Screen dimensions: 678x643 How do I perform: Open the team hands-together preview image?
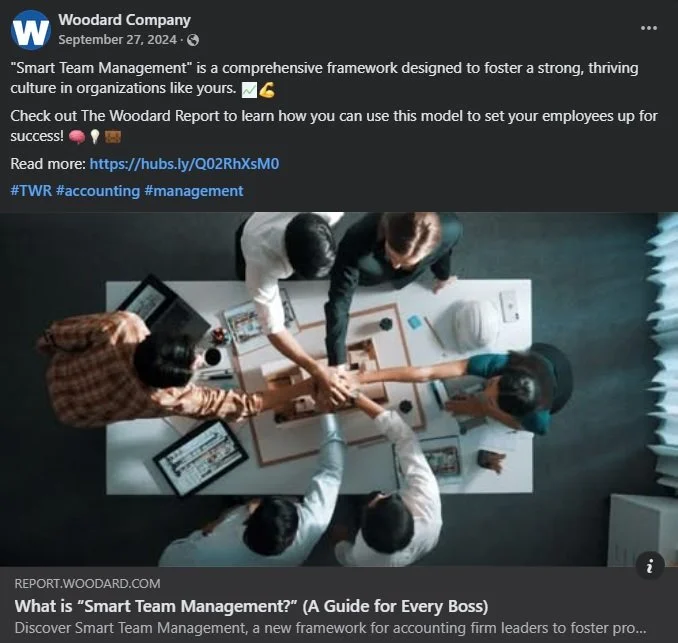339,389
